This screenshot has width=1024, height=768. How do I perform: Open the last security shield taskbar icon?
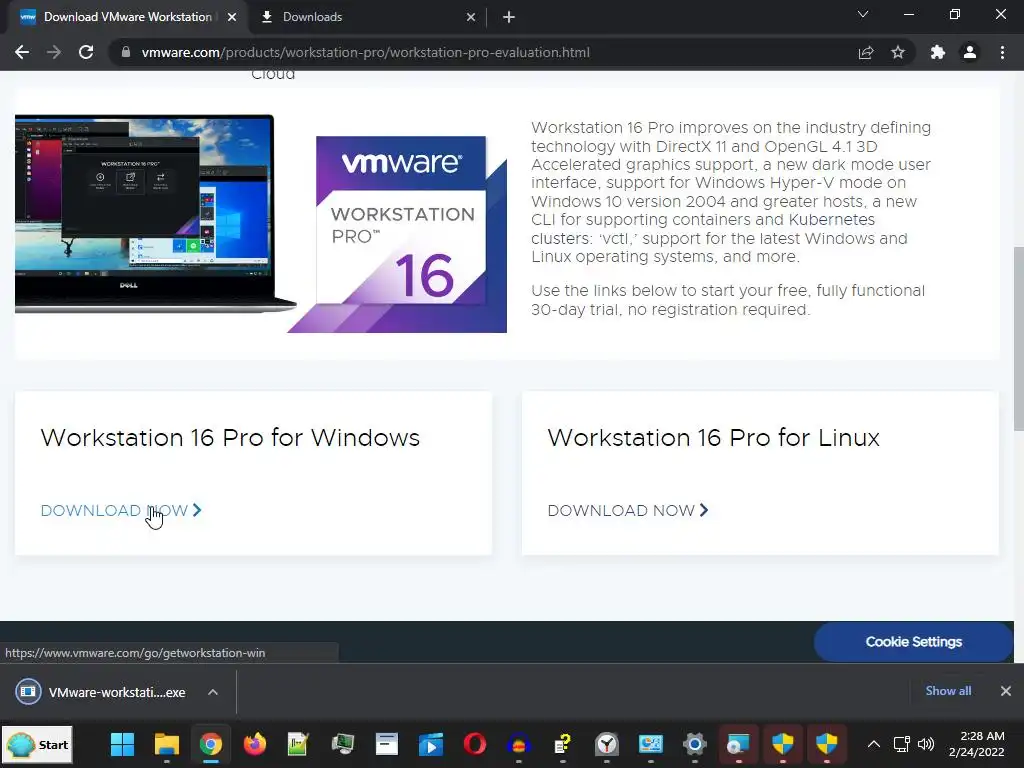pyautogui.click(x=827, y=744)
